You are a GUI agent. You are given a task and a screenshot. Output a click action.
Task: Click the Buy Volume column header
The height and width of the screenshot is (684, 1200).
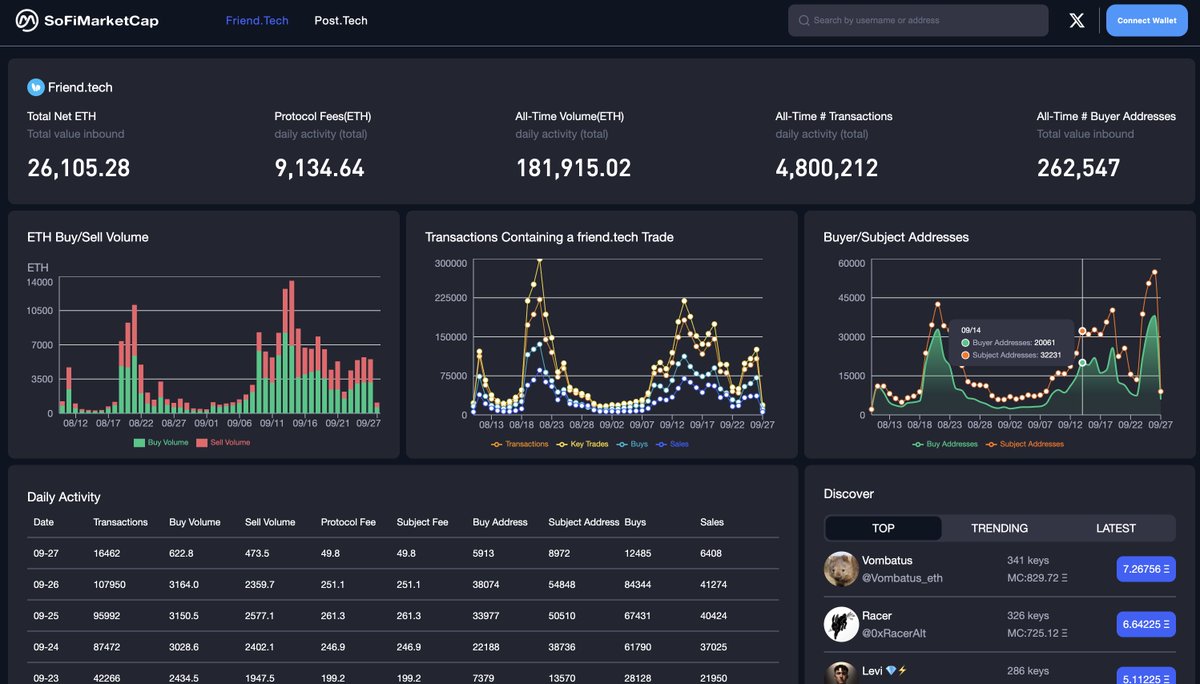(195, 522)
